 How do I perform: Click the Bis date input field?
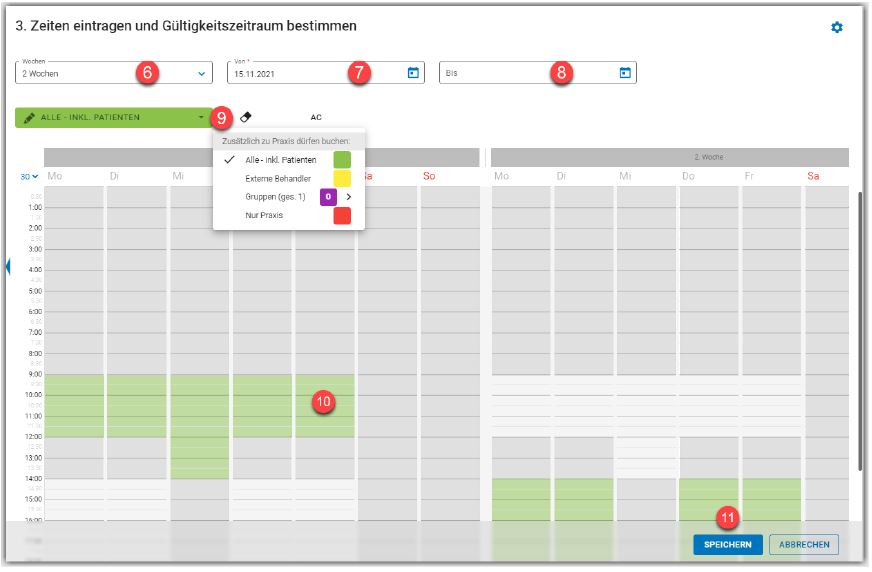(x=525, y=73)
